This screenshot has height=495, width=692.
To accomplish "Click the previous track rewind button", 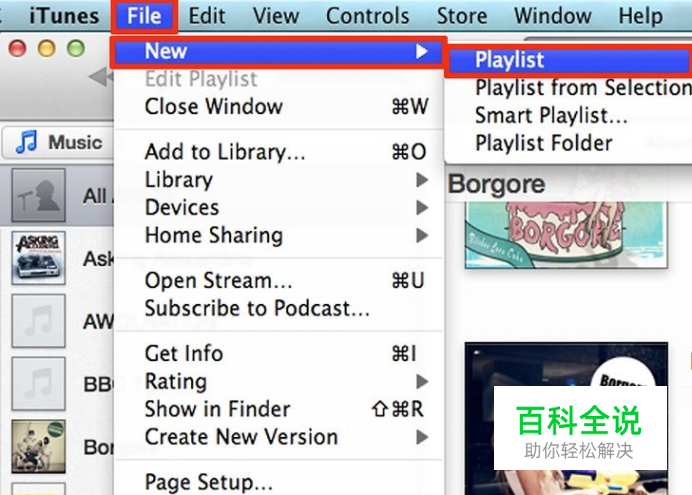I will point(101,77).
